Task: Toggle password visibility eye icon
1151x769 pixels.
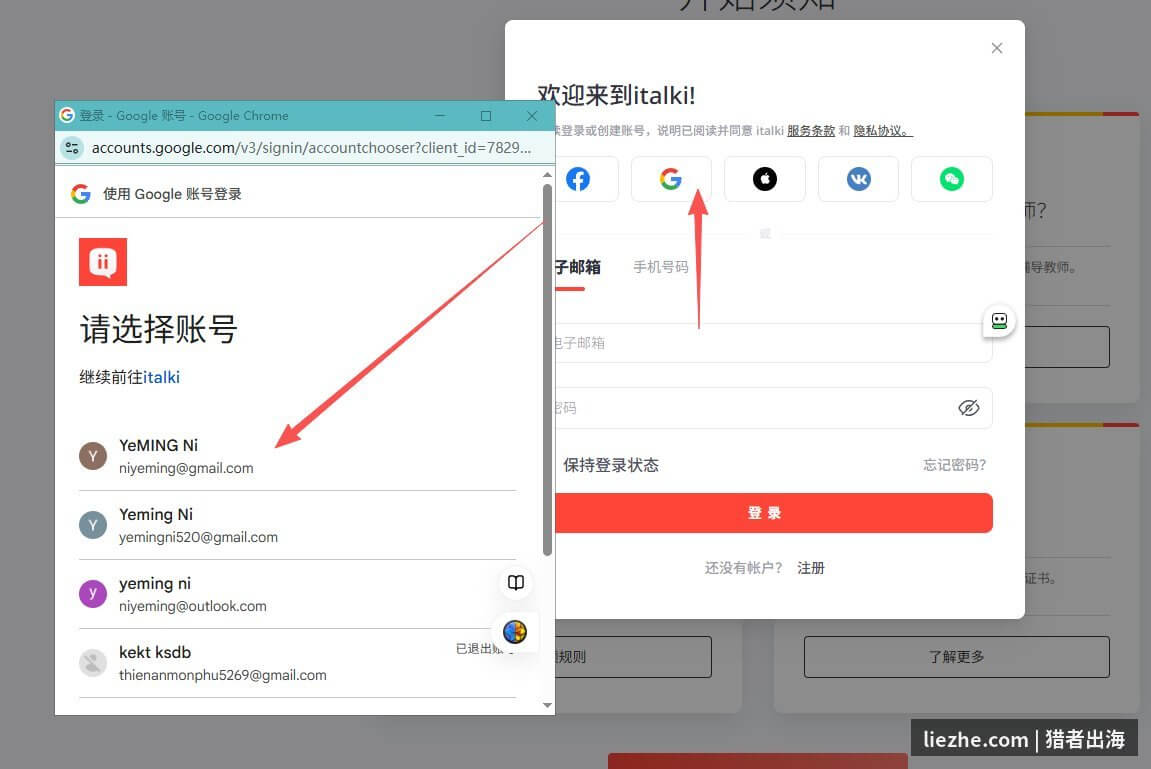Action: coord(968,408)
